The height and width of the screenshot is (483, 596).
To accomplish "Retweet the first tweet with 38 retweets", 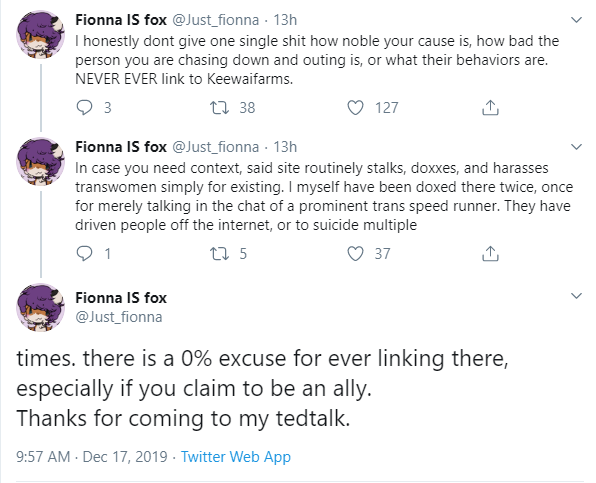I will (220, 108).
